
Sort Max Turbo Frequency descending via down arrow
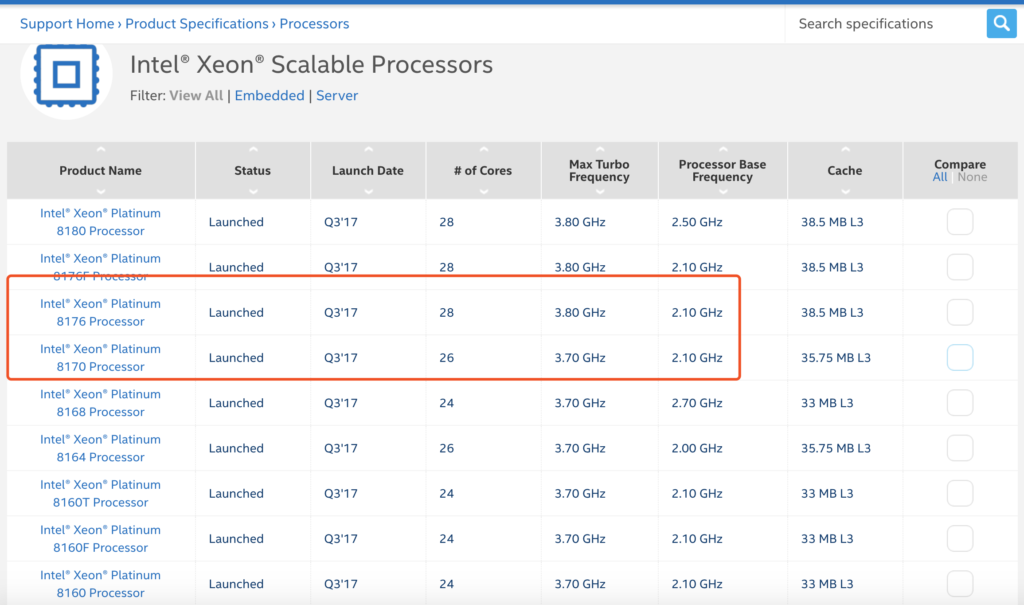[600, 191]
